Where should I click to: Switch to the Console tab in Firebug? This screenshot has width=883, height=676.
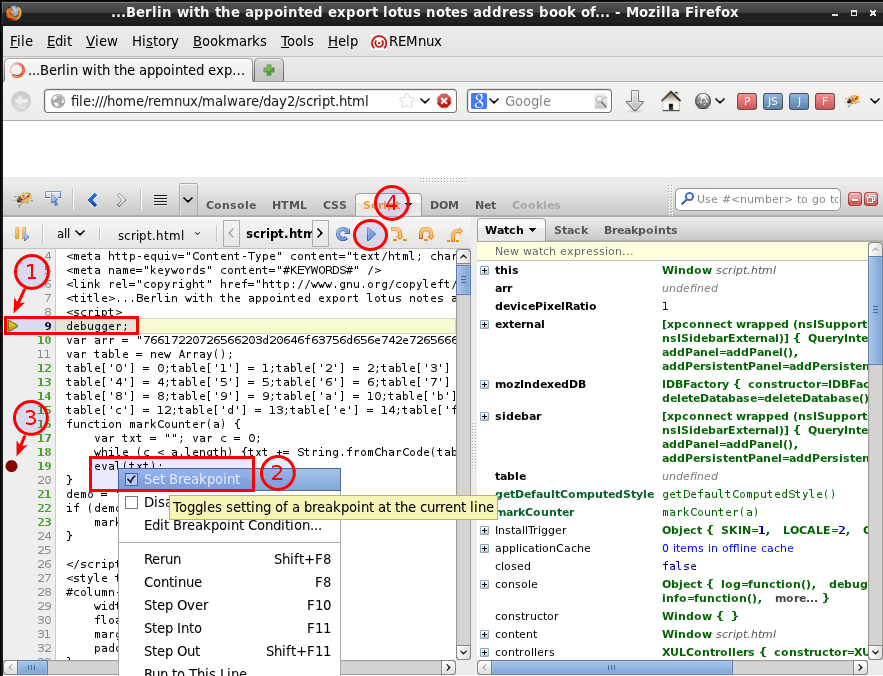coord(230,205)
